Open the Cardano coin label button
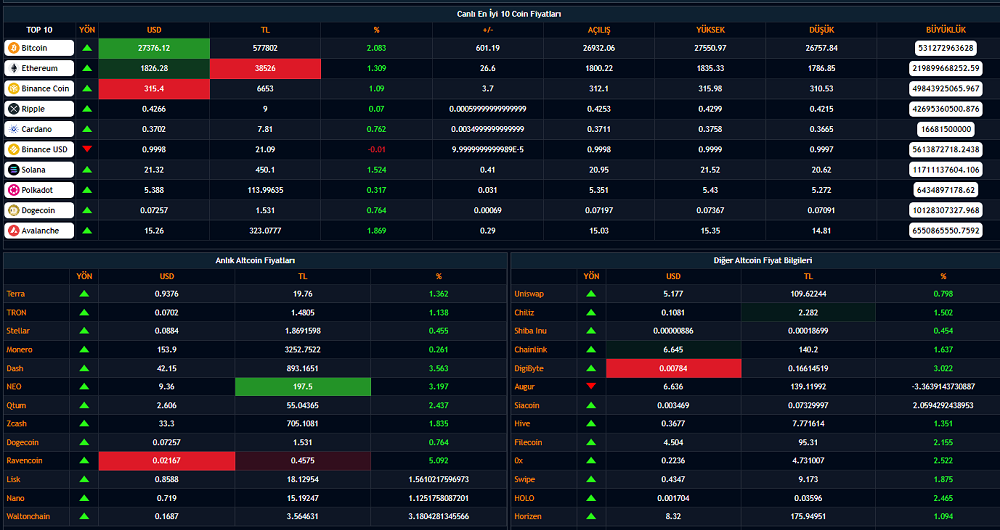Screen dimensions: 1000x530 [x=39, y=129]
